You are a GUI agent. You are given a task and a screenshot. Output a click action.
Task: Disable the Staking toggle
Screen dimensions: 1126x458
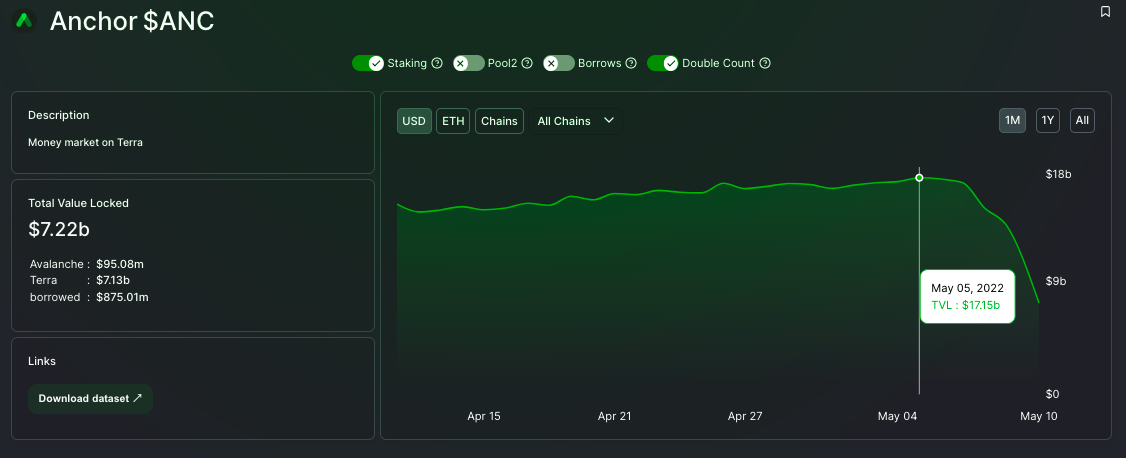[368, 63]
